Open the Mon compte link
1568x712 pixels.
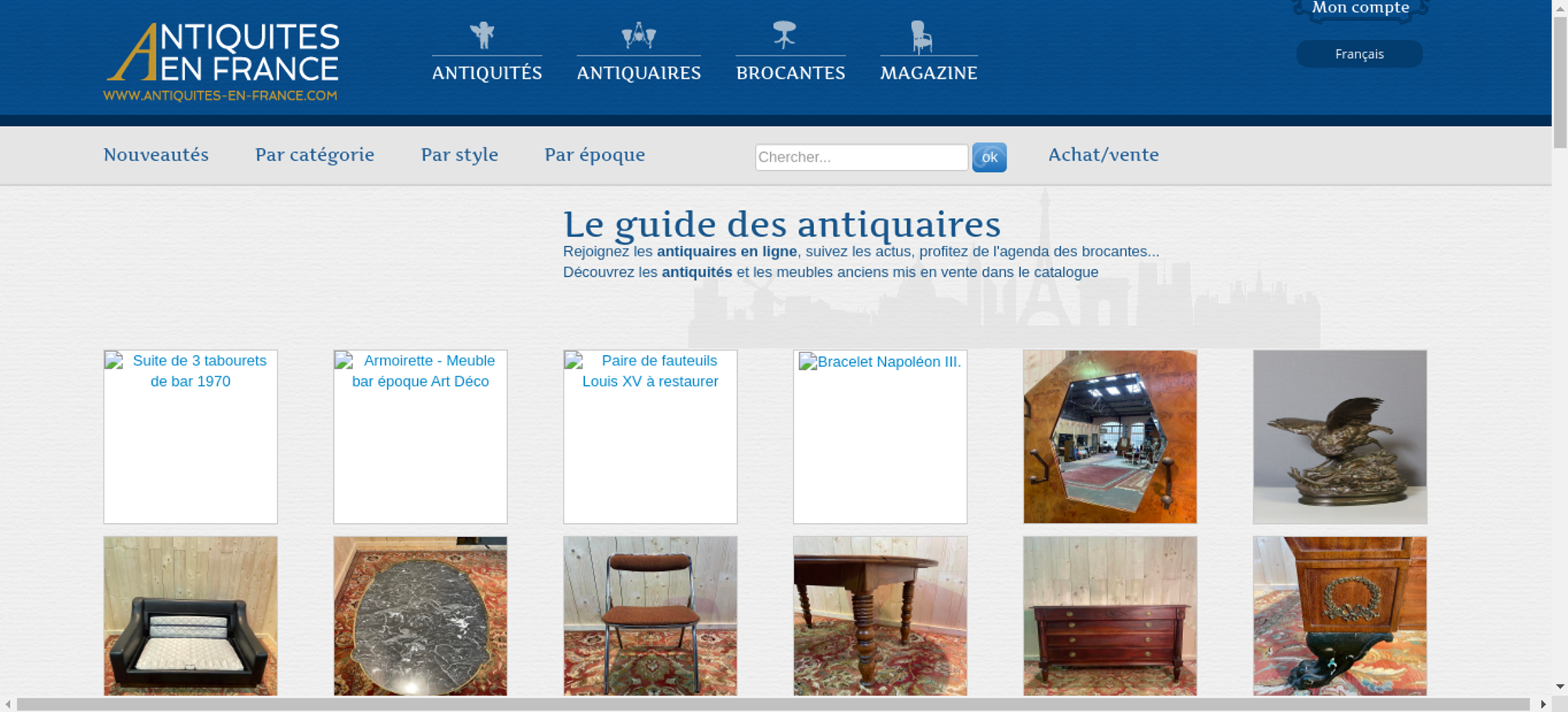(1360, 9)
